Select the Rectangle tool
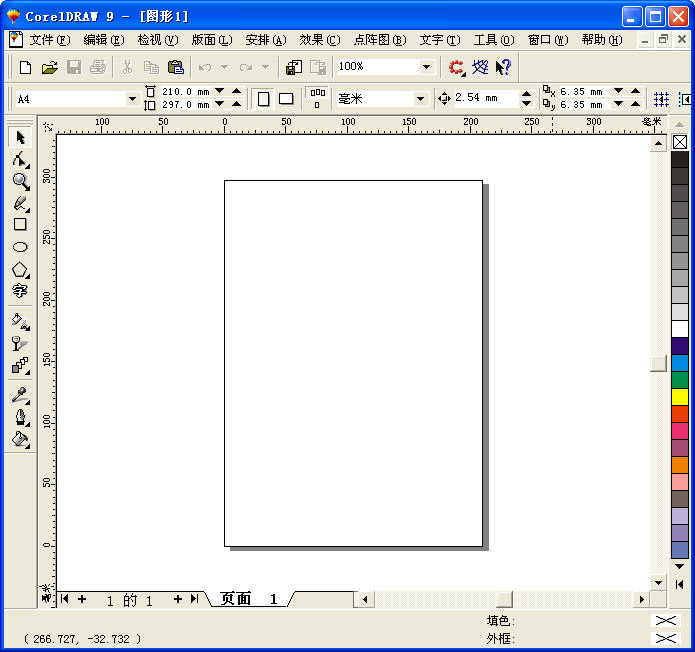 point(20,225)
